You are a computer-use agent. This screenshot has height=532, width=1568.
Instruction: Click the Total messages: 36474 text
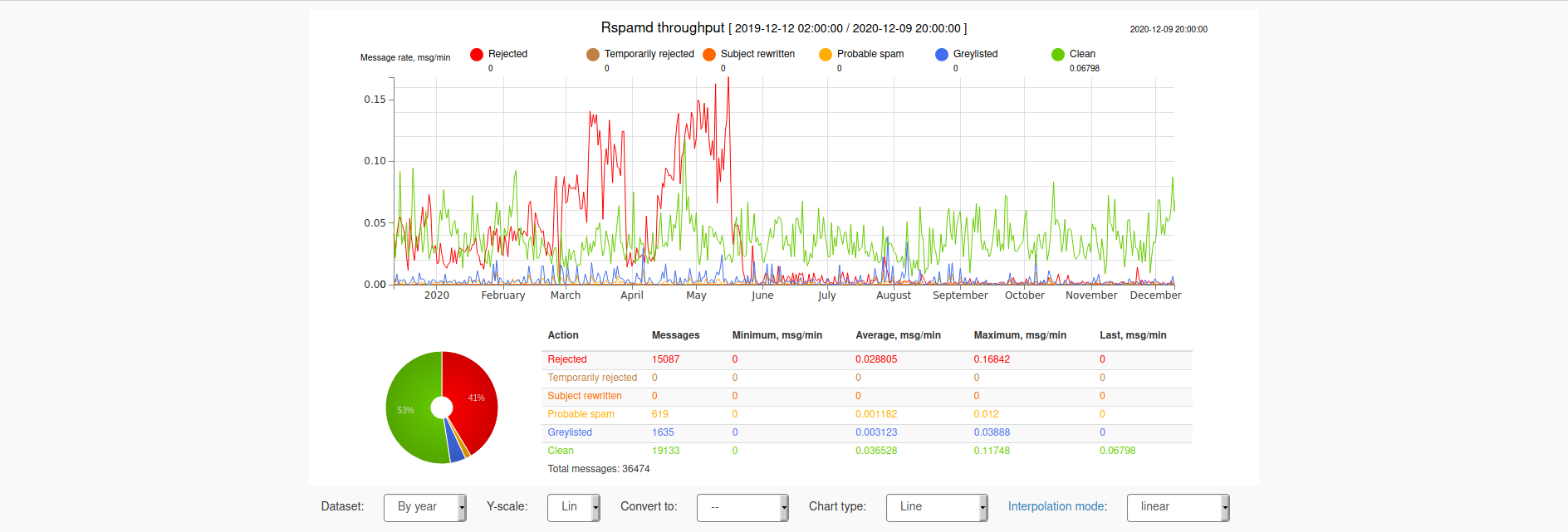[598, 469]
